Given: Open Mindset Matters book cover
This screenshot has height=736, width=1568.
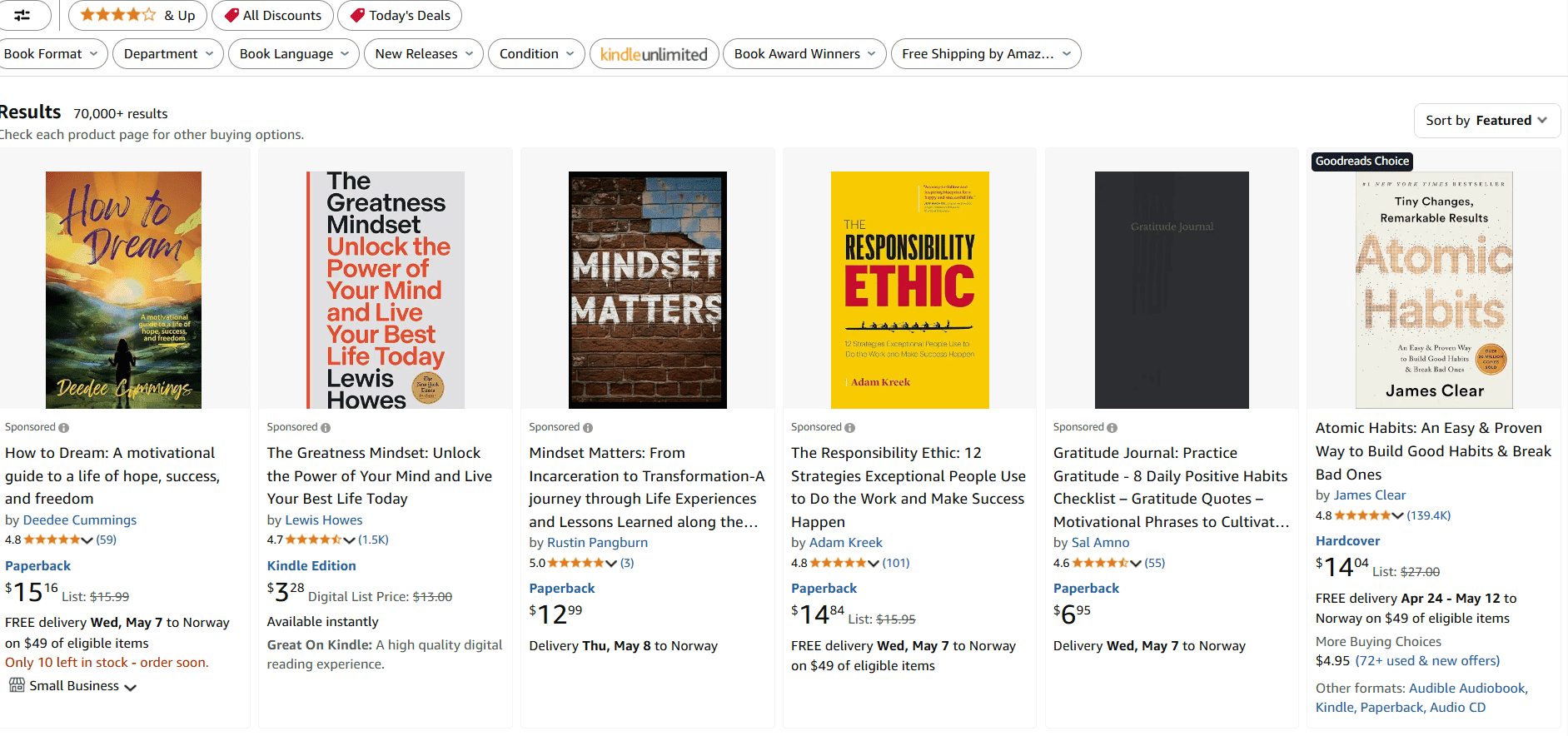Looking at the screenshot, I should point(648,290).
